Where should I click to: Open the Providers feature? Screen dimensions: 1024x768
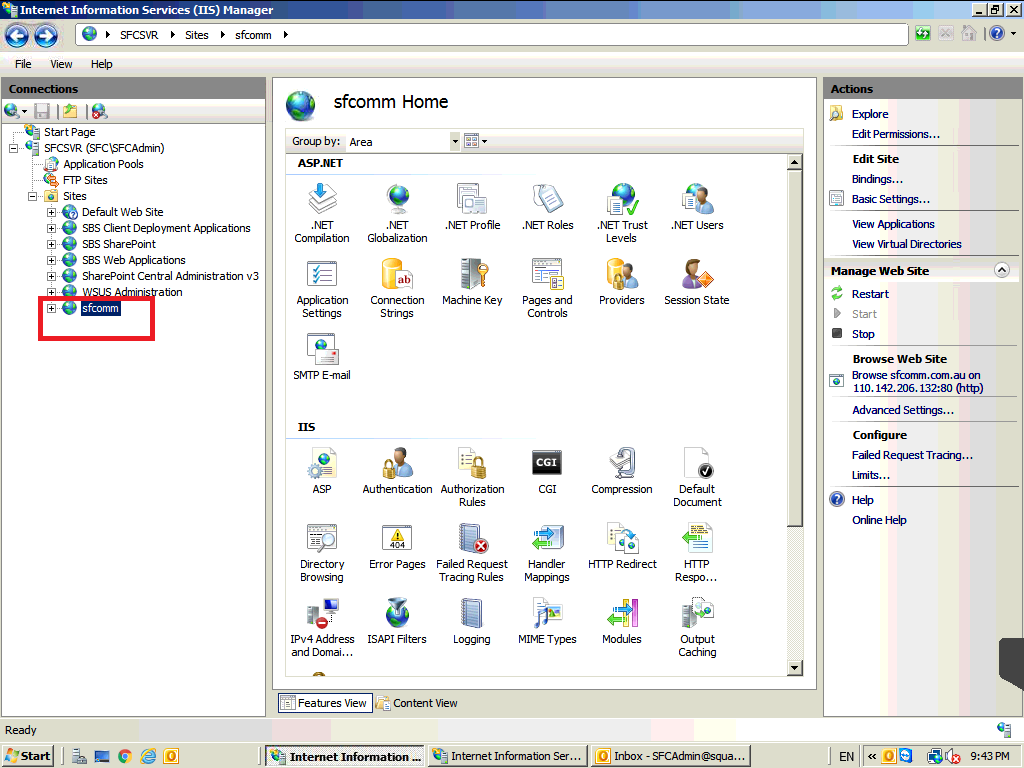622,282
